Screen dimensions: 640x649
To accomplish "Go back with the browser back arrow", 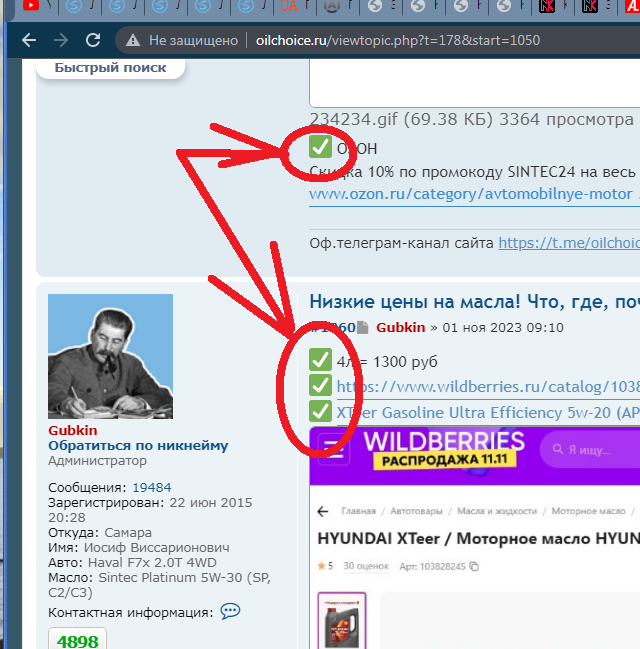I will pyautogui.click(x=29, y=40).
